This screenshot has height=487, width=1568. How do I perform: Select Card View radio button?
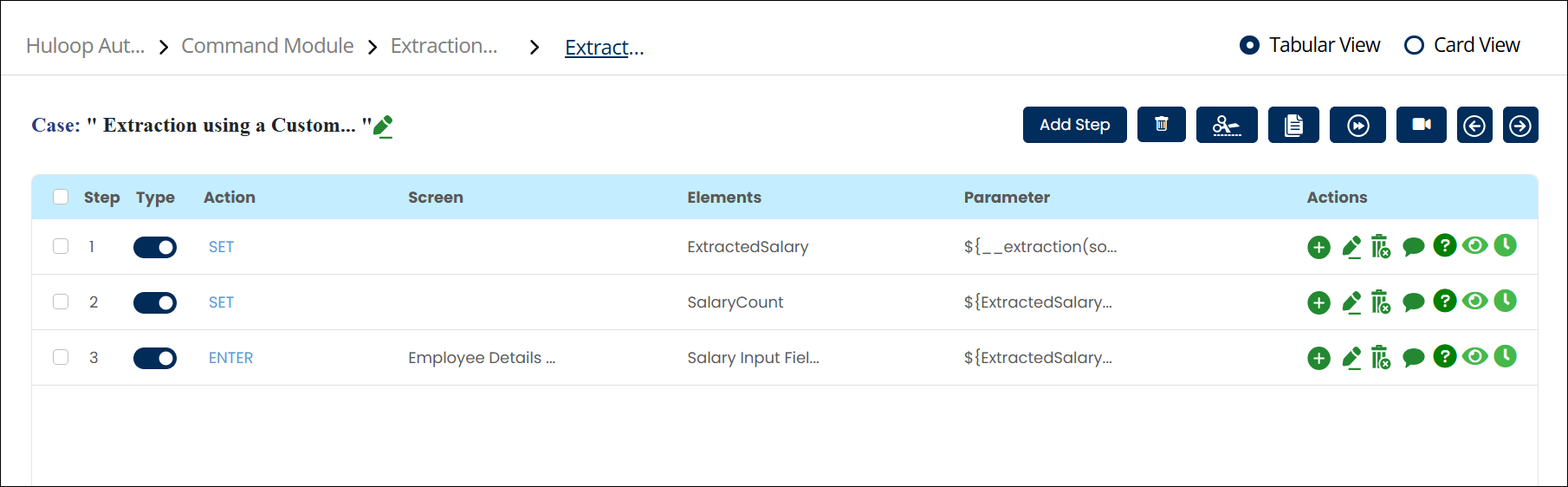tap(1414, 45)
